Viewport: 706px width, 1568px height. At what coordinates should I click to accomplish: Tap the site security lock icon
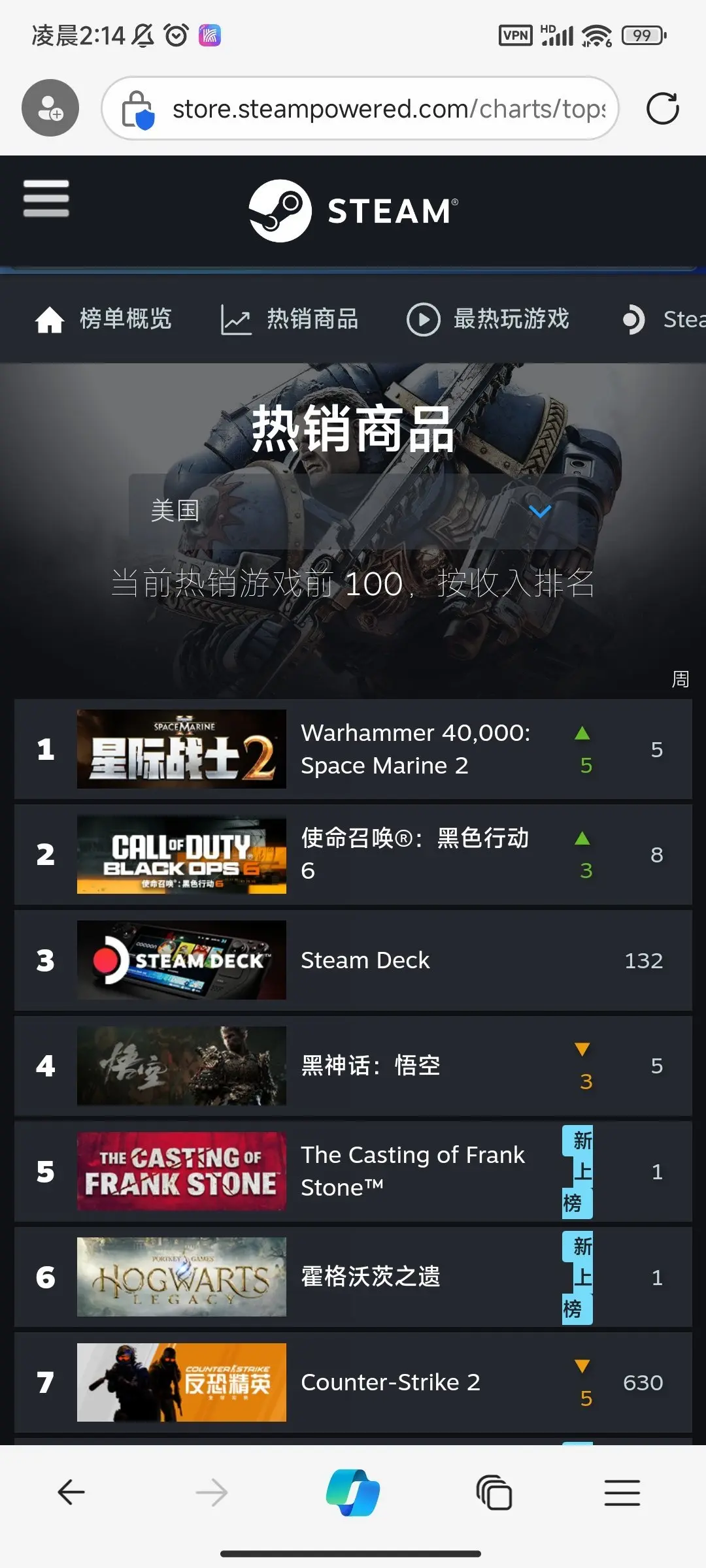[x=138, y=109]
